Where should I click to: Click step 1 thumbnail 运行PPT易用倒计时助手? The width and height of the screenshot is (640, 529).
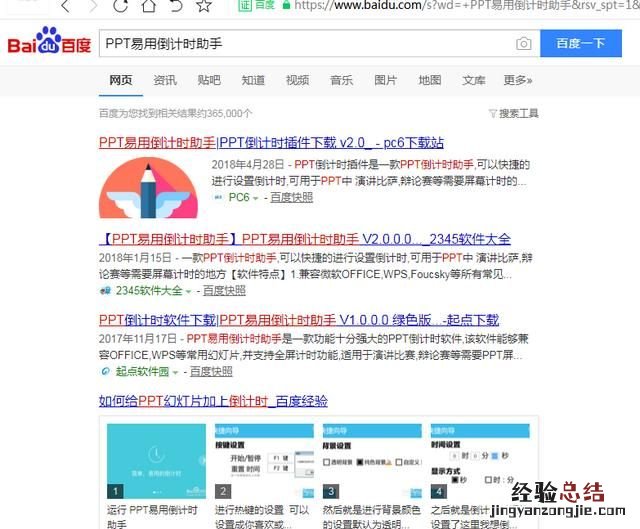156,461
